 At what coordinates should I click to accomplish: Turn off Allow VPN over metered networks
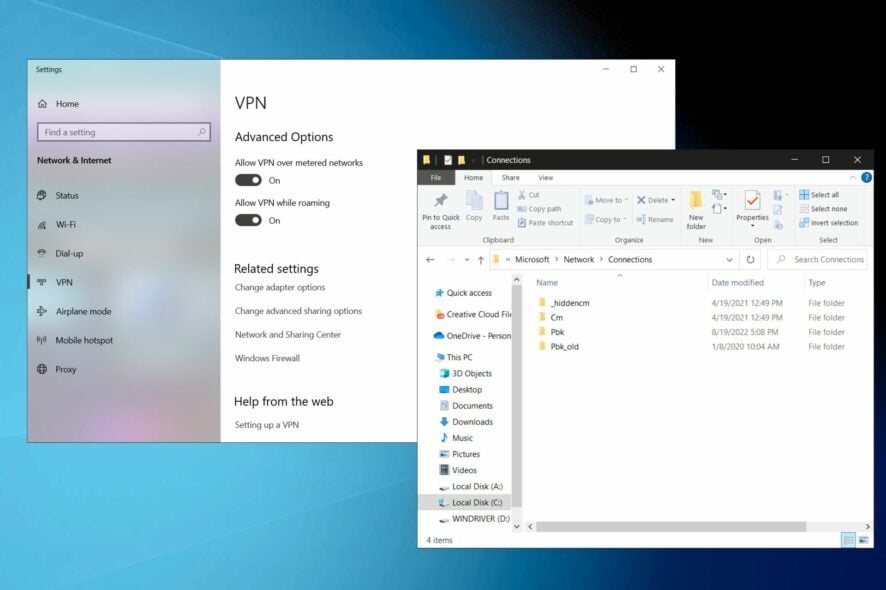250,180
